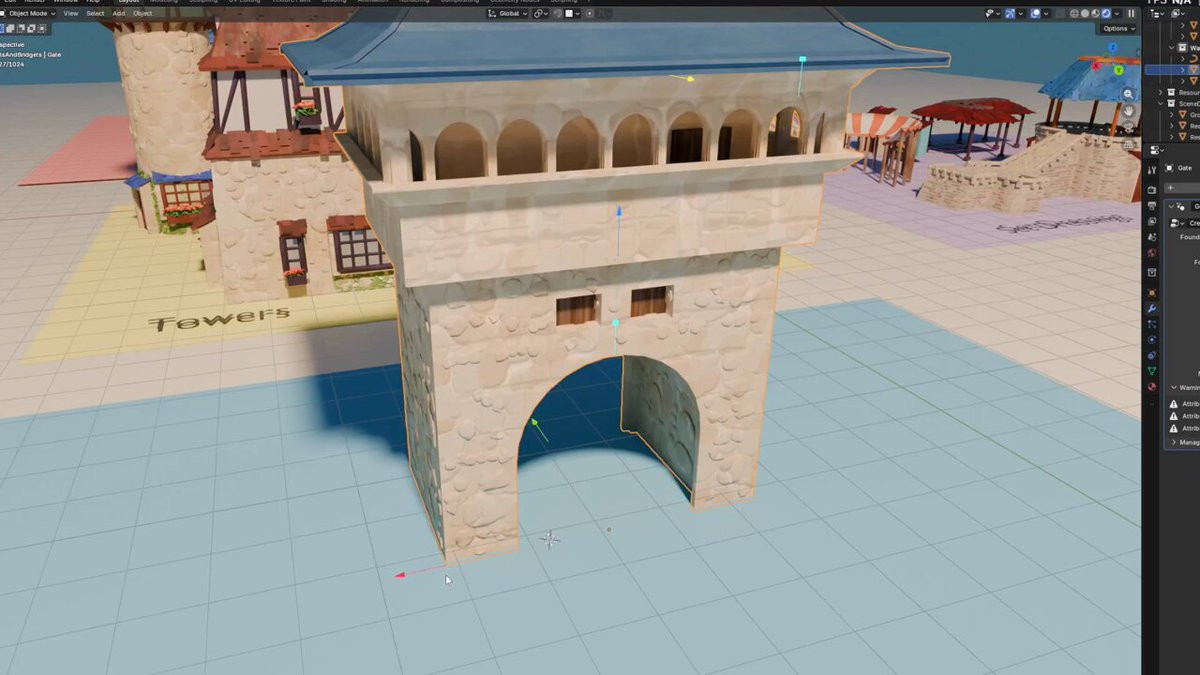
Task: Collapse the modifier panel header arrow
Action: 1172,206
